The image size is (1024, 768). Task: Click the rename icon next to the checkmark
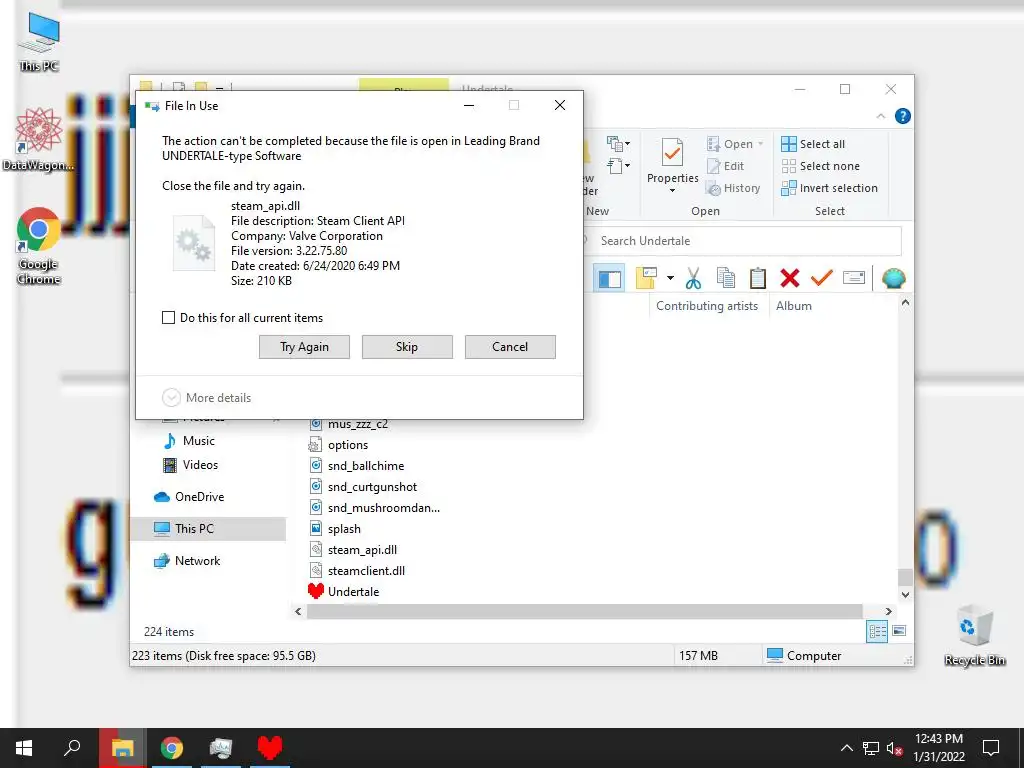coord(854,278)
